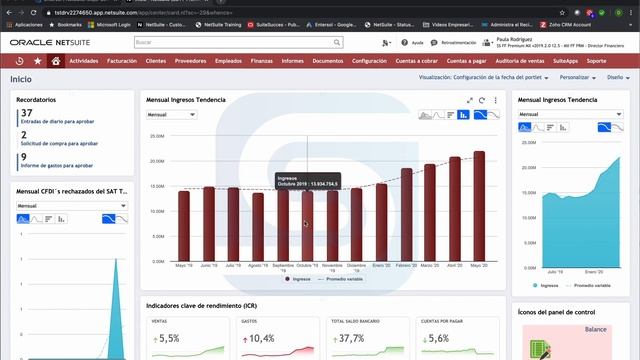640x360 pixels.
Task: Open the recent records clock icon
Action: point(19,61)
